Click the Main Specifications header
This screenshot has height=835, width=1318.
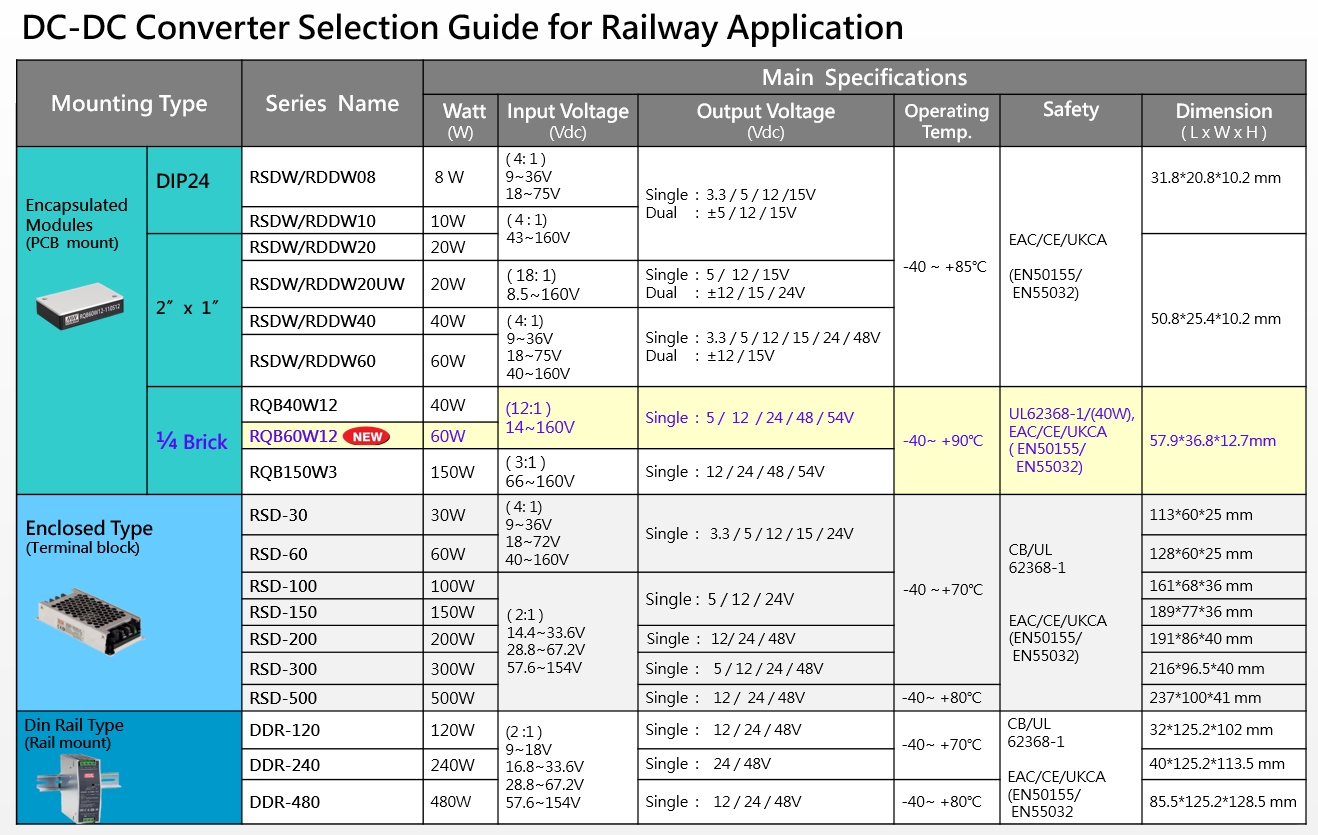(x=864, y=78)
